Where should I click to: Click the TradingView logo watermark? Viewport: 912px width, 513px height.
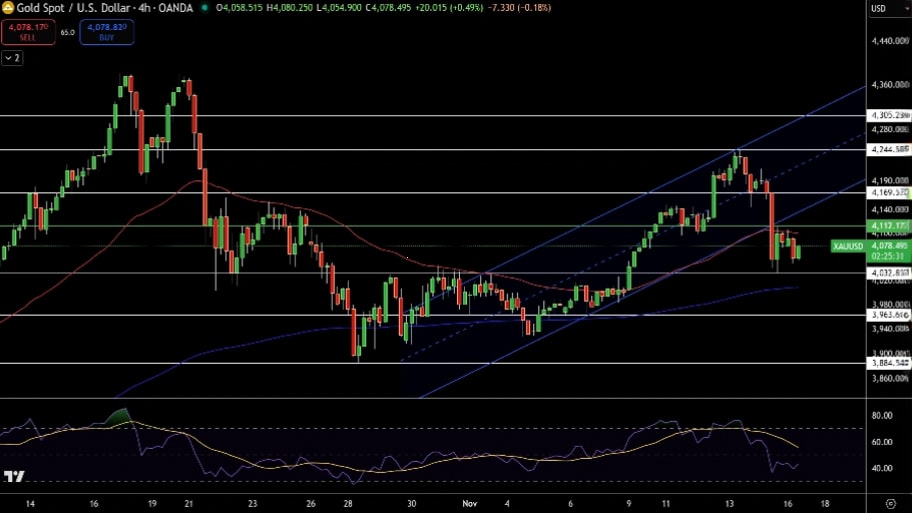point(14,478)
